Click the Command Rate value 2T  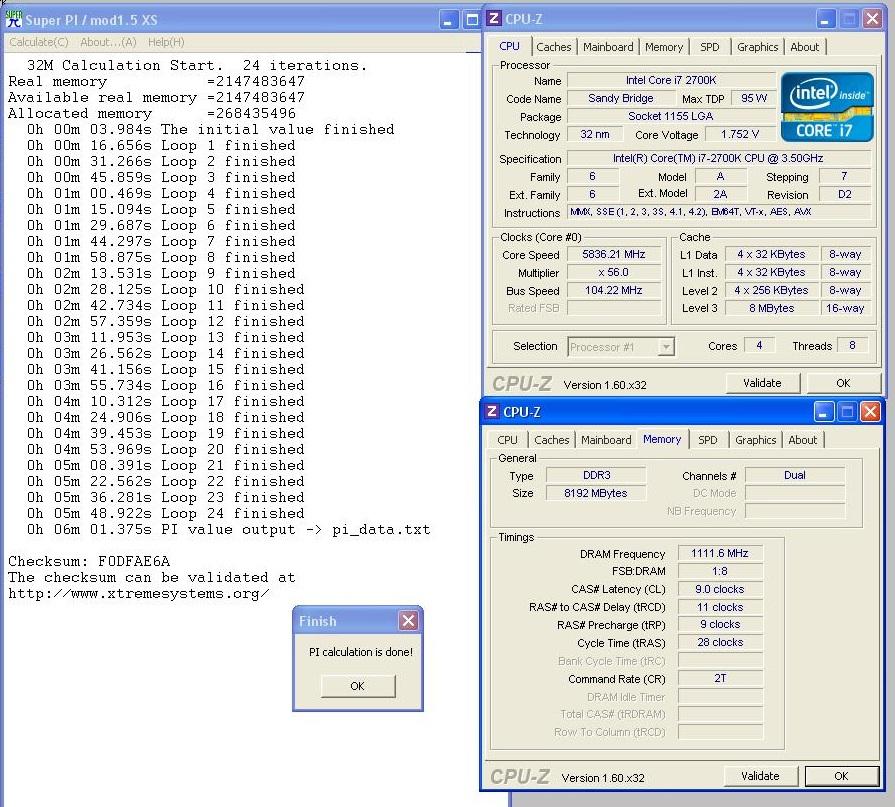point(720,679)
